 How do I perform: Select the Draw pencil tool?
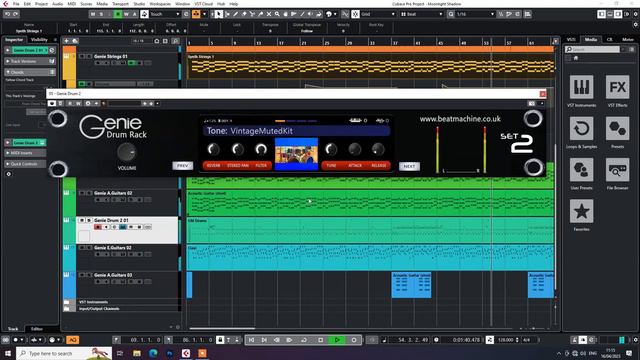click(x=236, y=14)
